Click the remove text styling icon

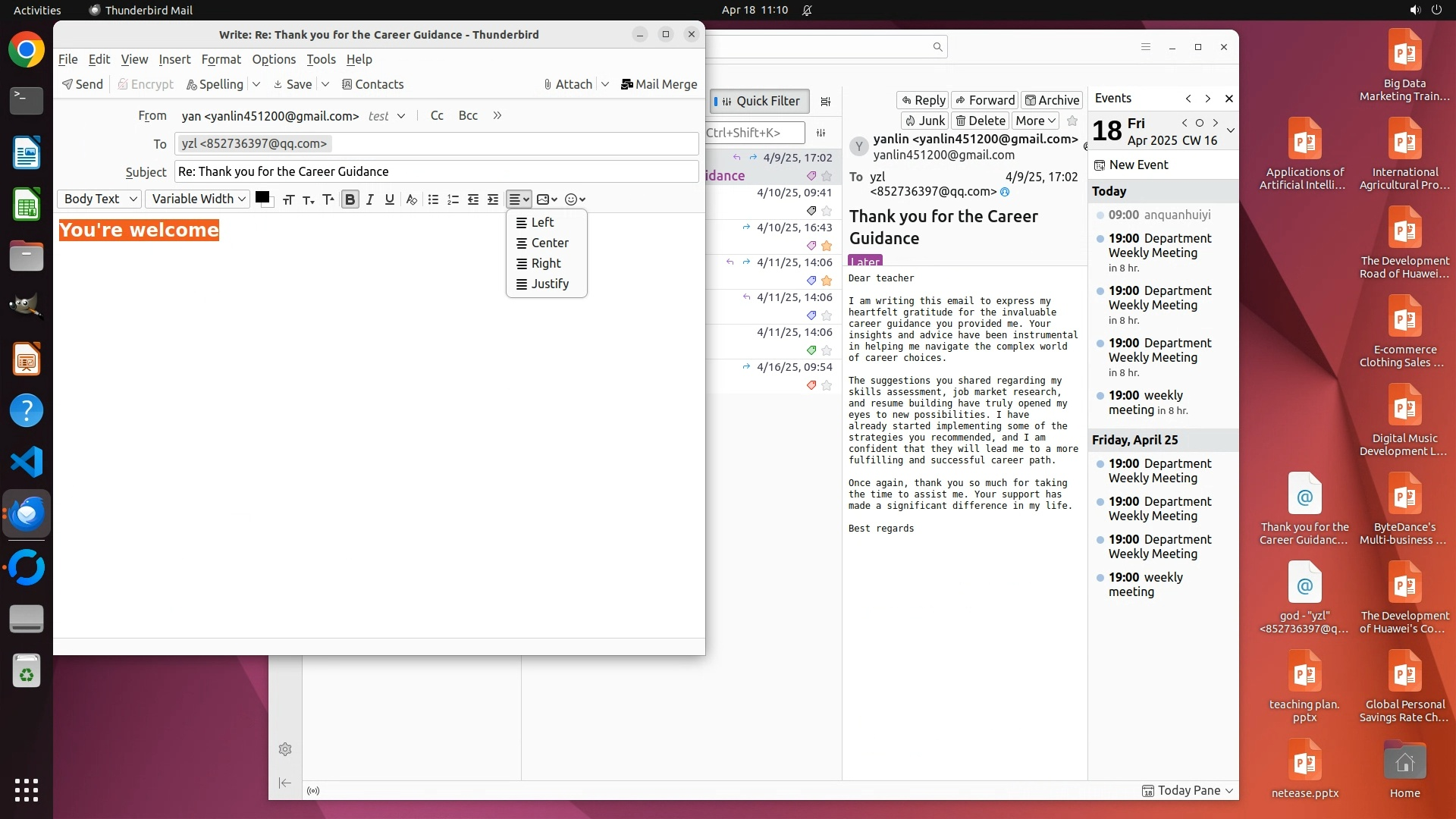tap(411, 199)
